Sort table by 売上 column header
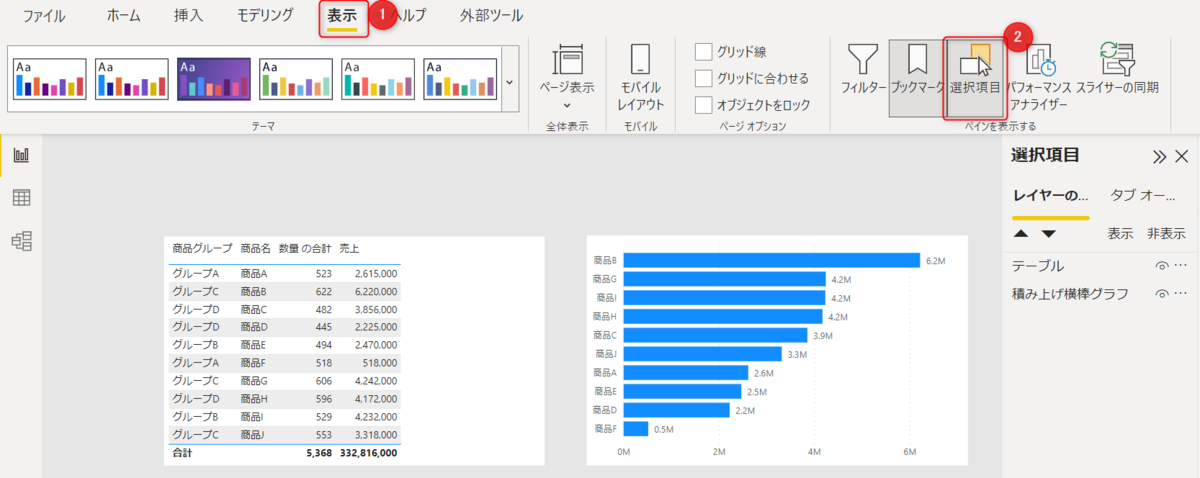Viewport: 1200px width, 478px height. 350,248
